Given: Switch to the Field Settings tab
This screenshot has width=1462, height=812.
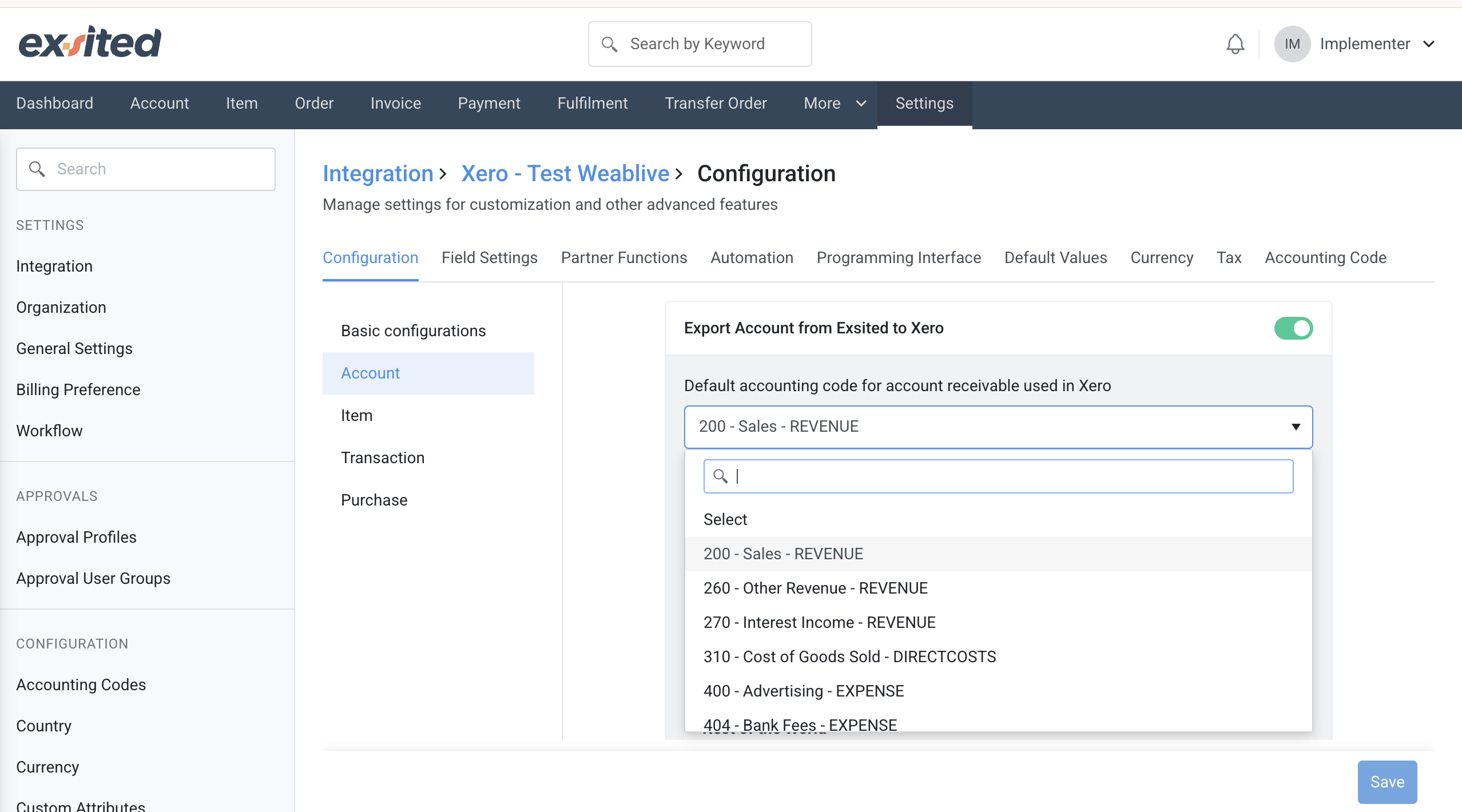Looking at the screenshot, I should (490, 258).
